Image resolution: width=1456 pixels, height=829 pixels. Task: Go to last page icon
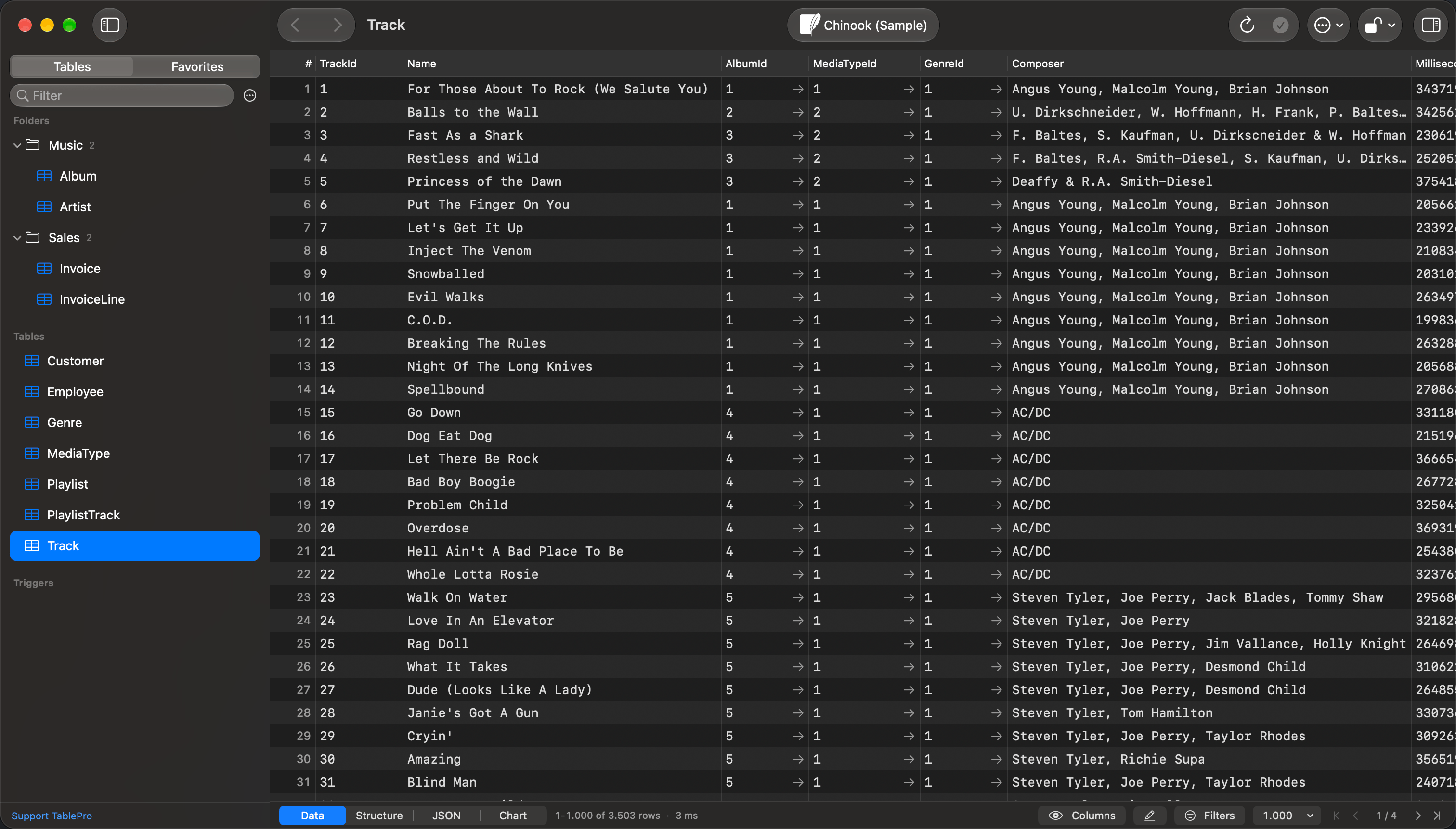[1437, 816]
